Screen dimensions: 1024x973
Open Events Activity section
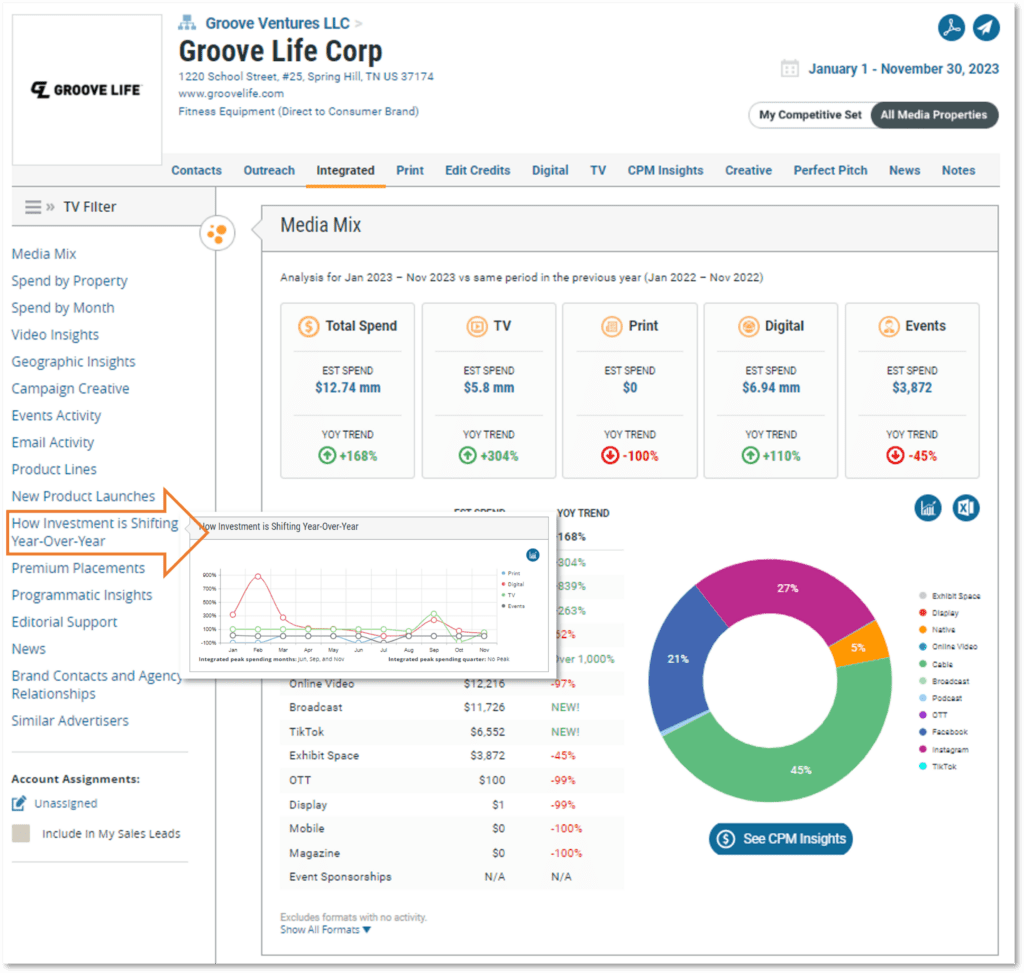(x=56, y=415)
